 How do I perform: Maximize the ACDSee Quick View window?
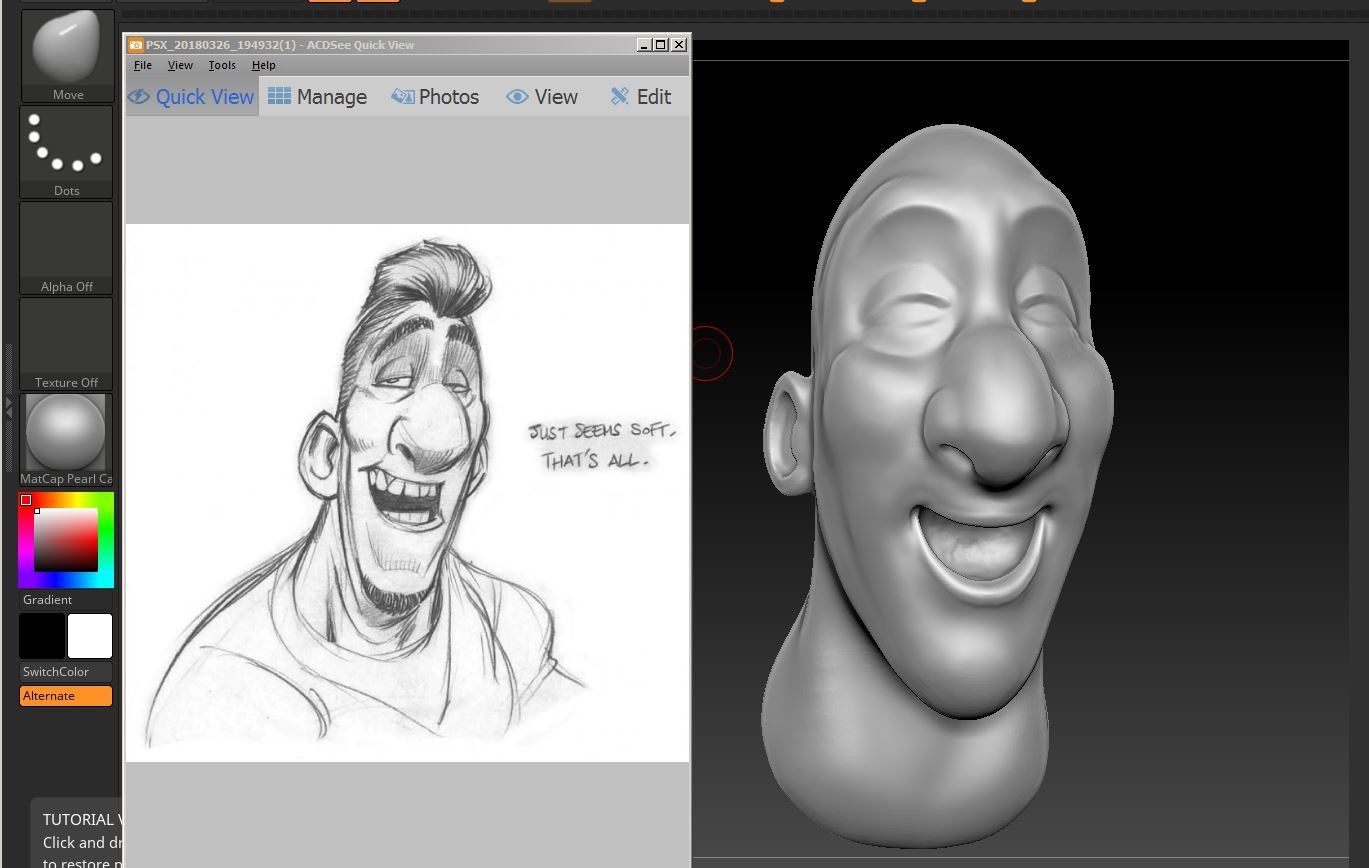661,45
